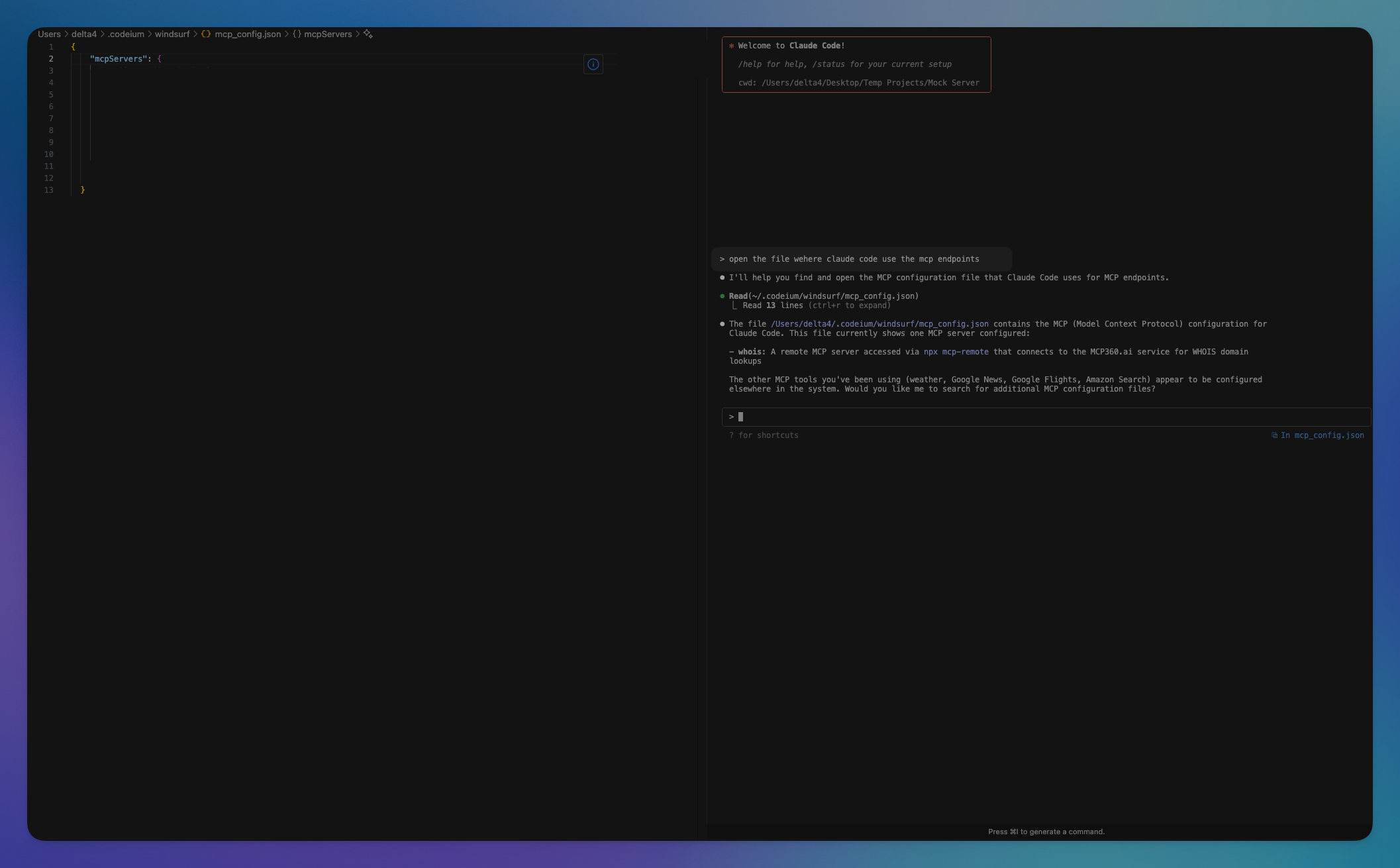Open the windsurf breadcrumb dropdown

[x=172, y=34]
